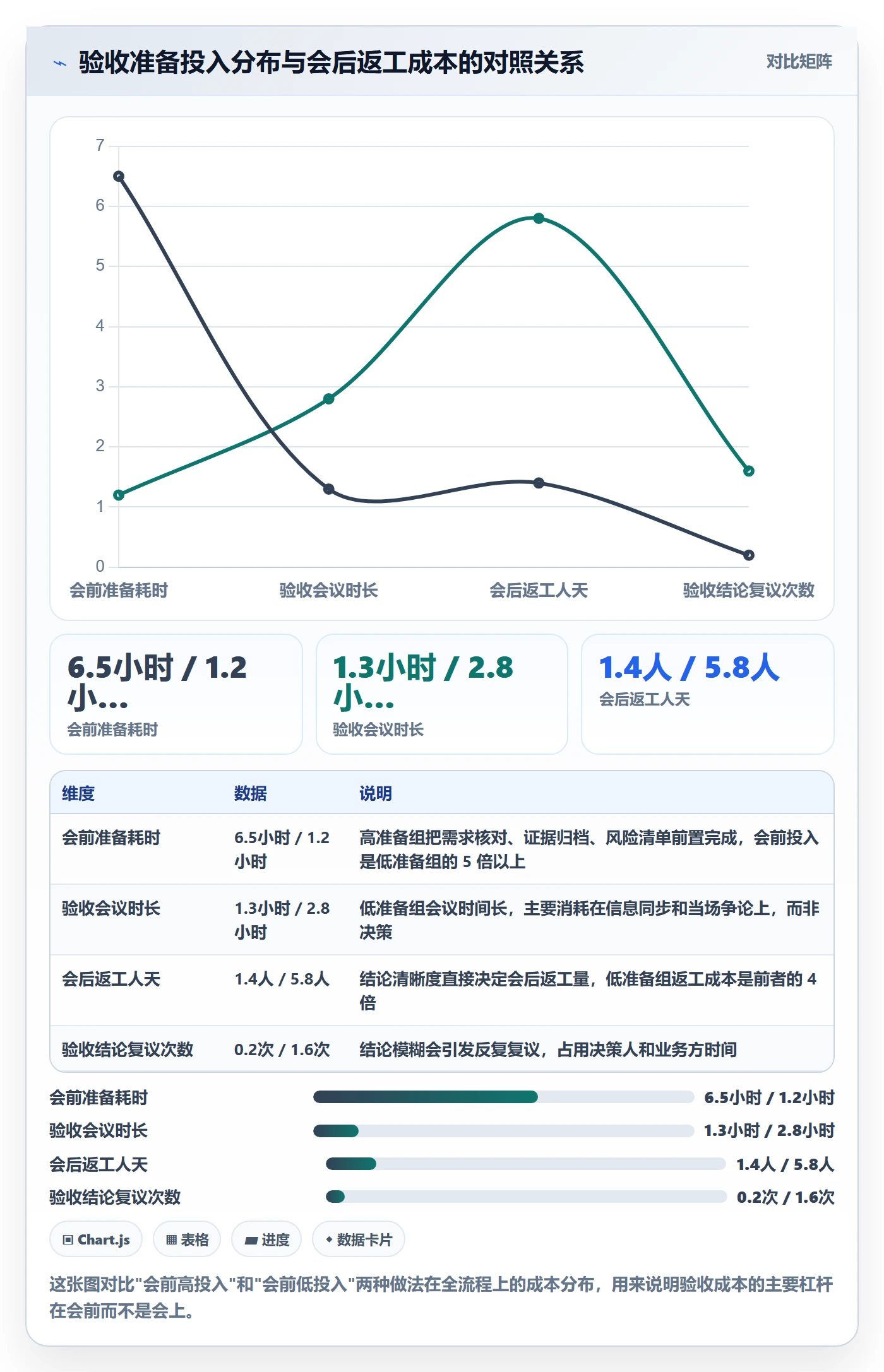Click the small square icon in the Chart.js chip
884x1372 pixels.
coord(68,1240)
